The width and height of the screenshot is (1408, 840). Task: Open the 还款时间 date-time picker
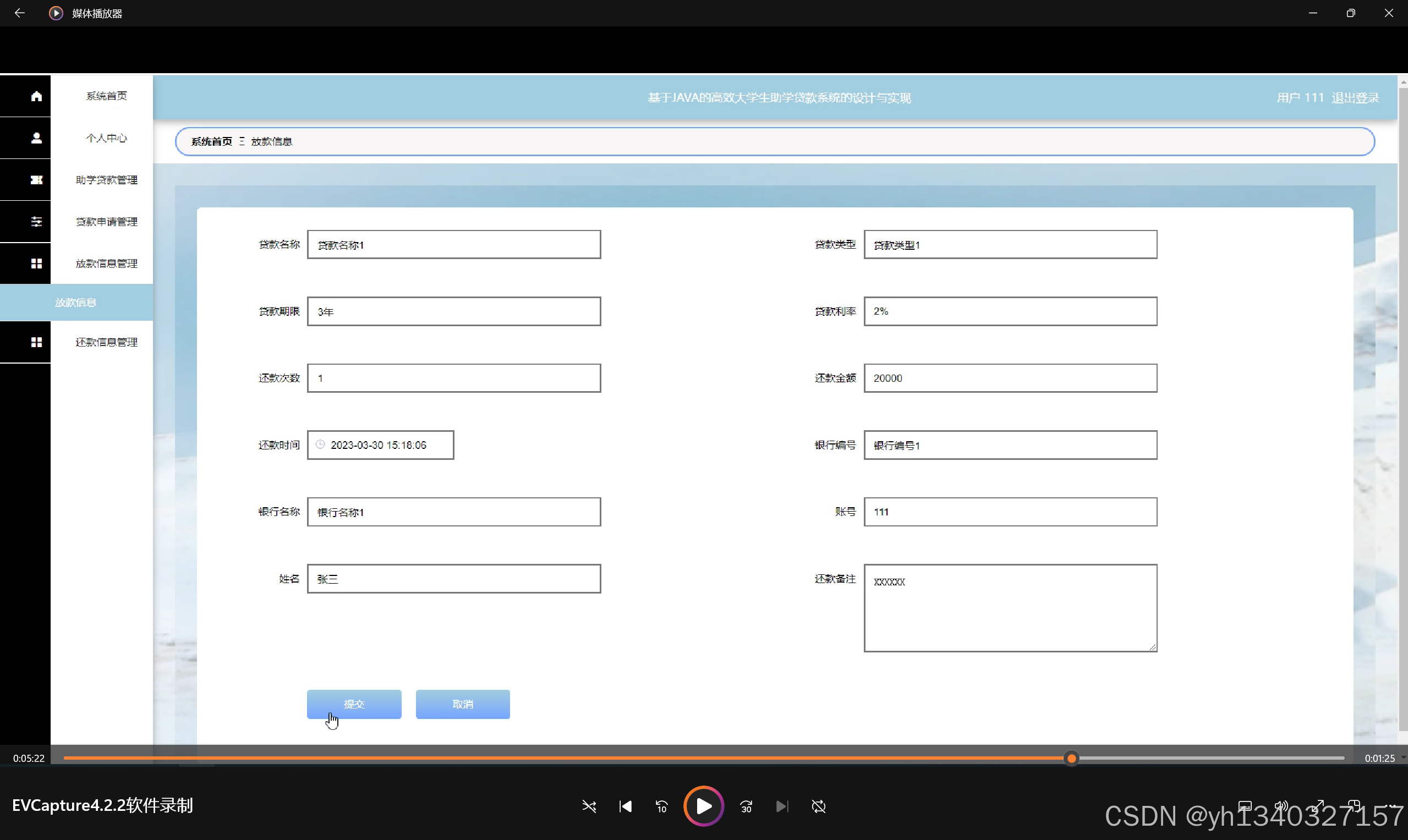click(x=380, y=445)
